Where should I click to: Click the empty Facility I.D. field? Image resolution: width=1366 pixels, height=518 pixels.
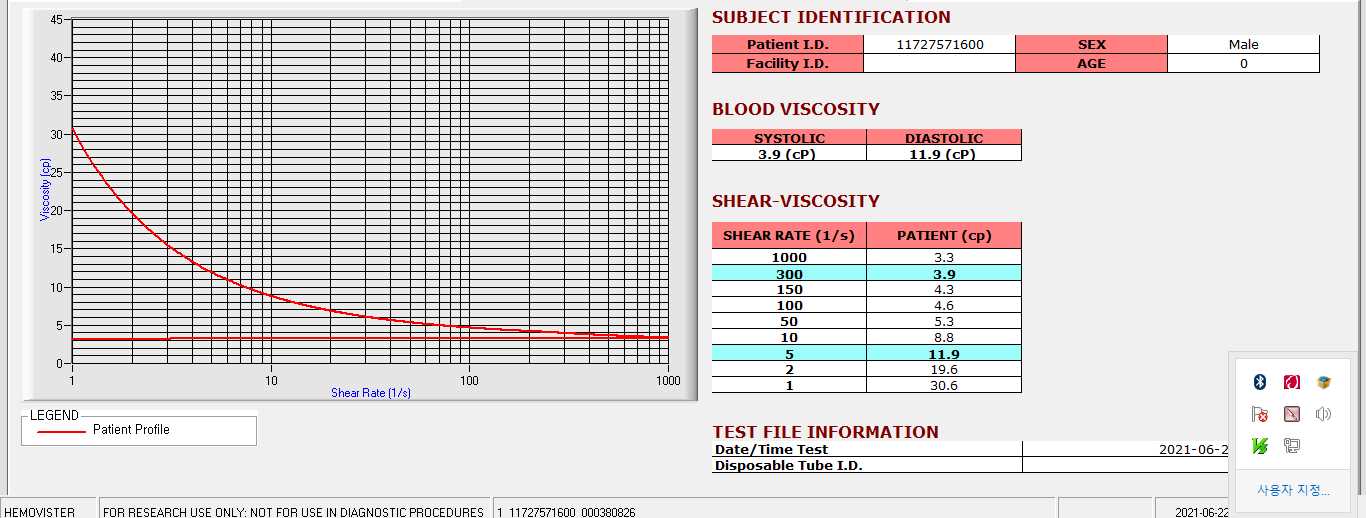coord(939,63)
